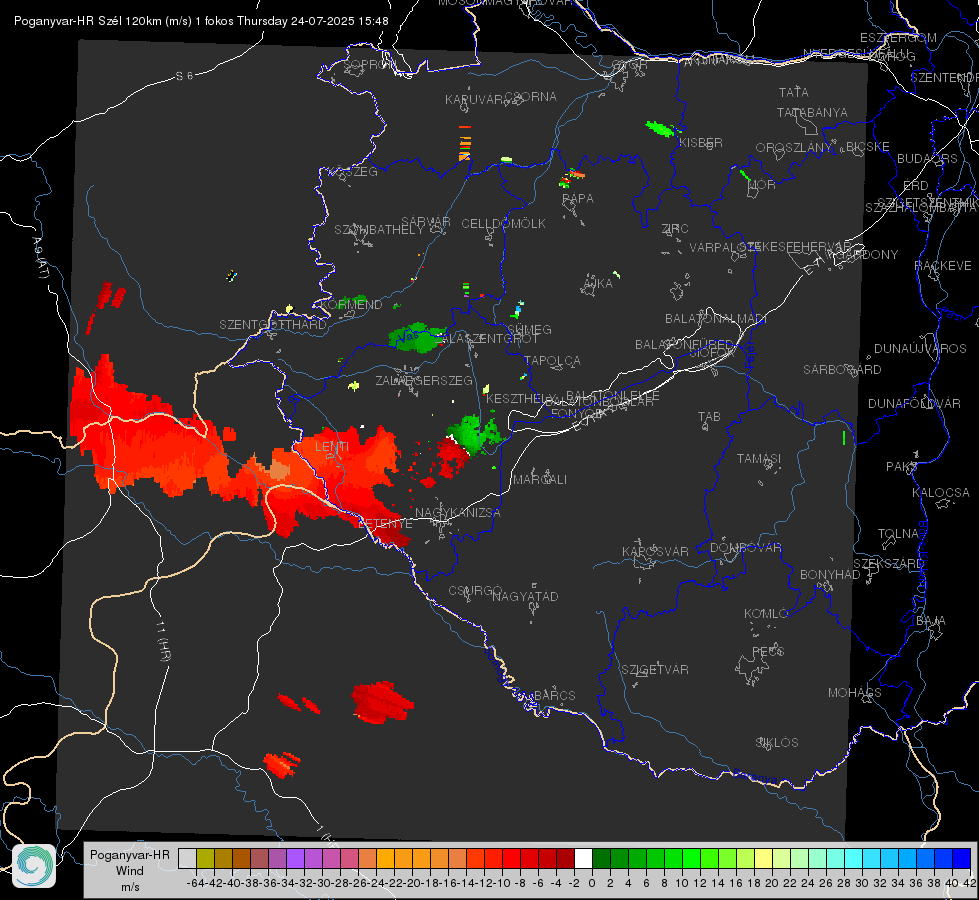Pick the gray swatch at legend's left end

point(187,858)
